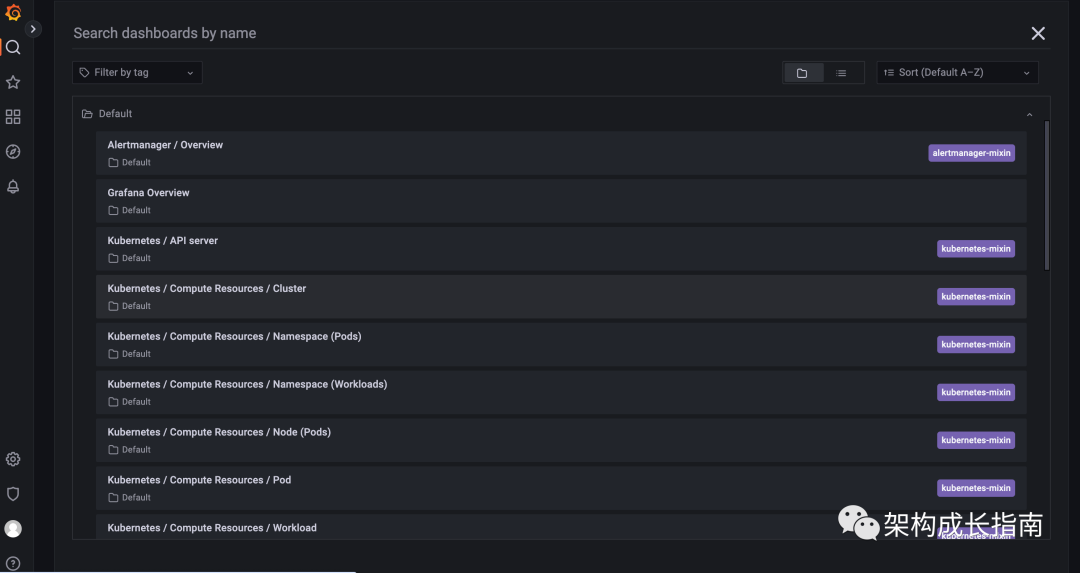1080x573 pixels.
Task: Open the Search dashboards sidebar icon
Action: [13, 48]
